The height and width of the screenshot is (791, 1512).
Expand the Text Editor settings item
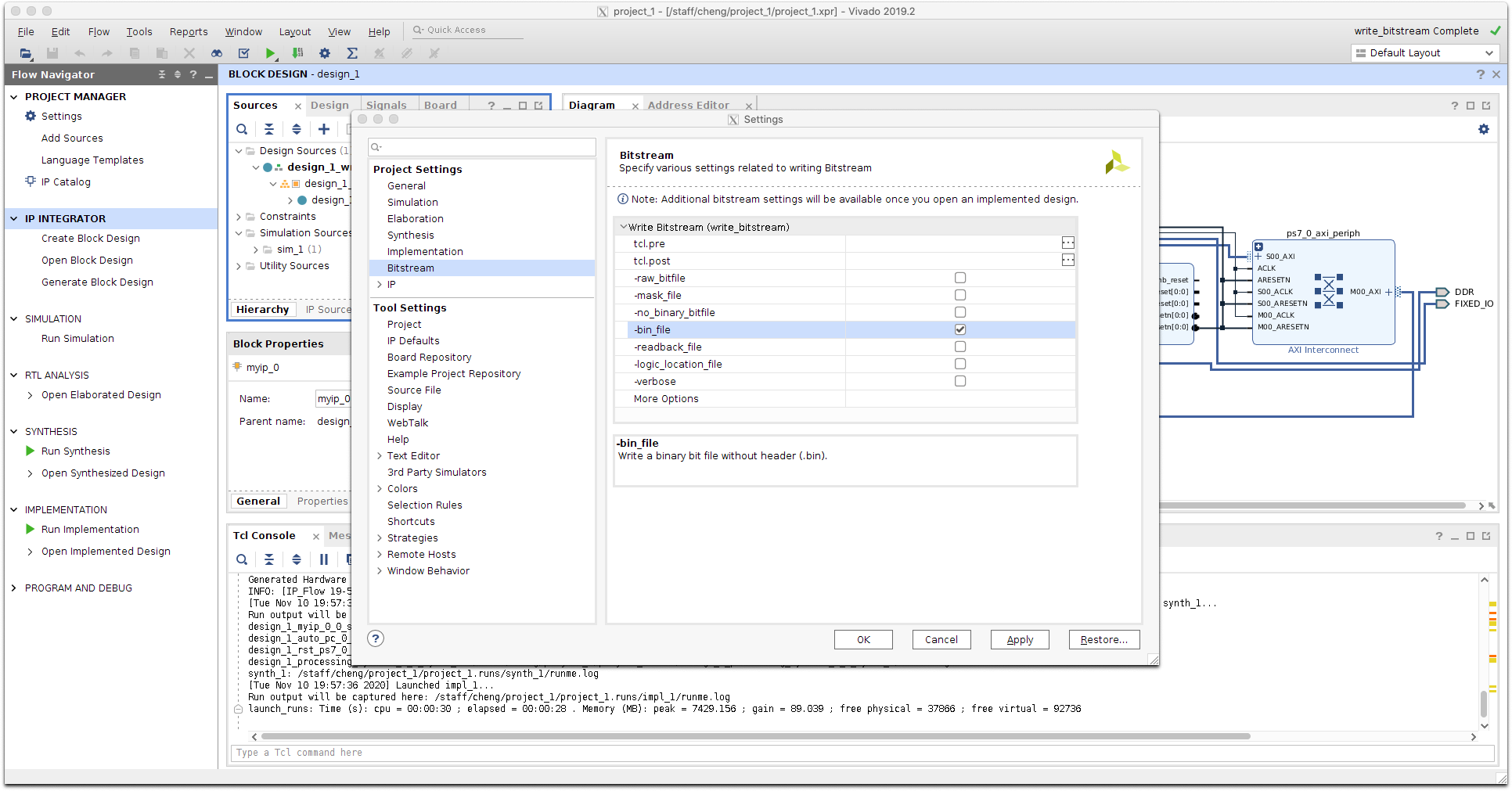coord(380,456)
